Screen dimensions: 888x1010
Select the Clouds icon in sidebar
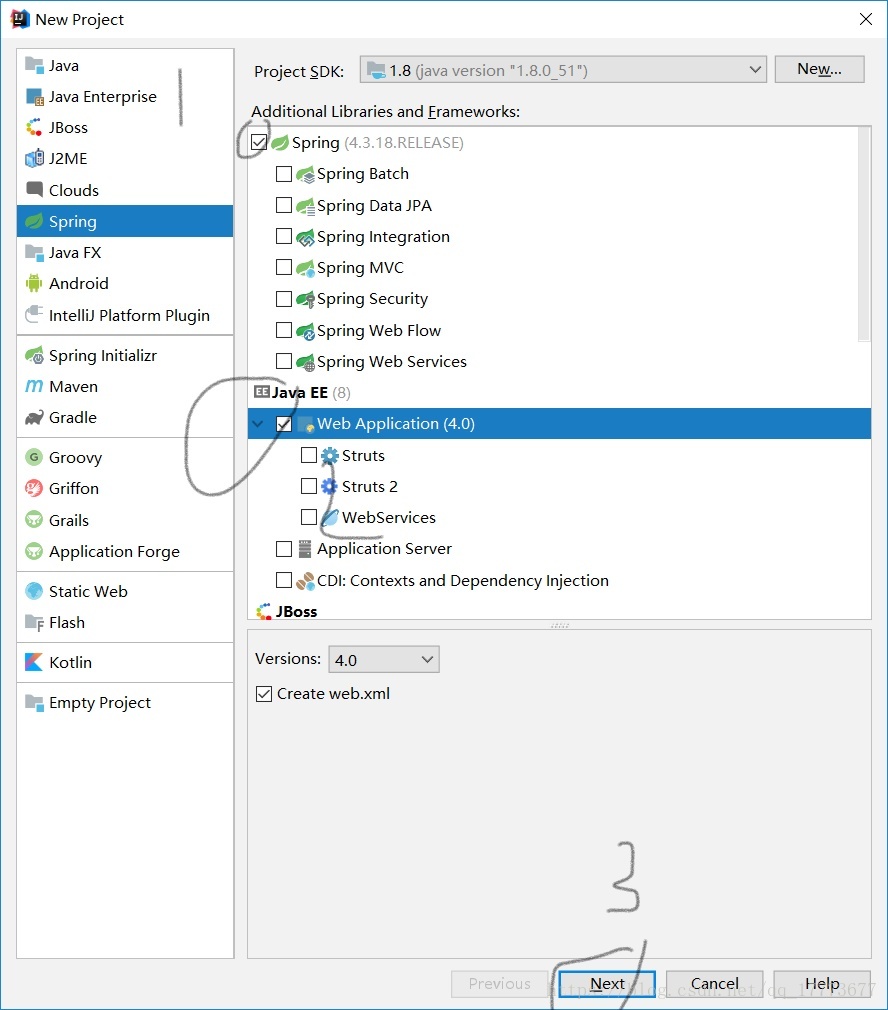[33, 189]
